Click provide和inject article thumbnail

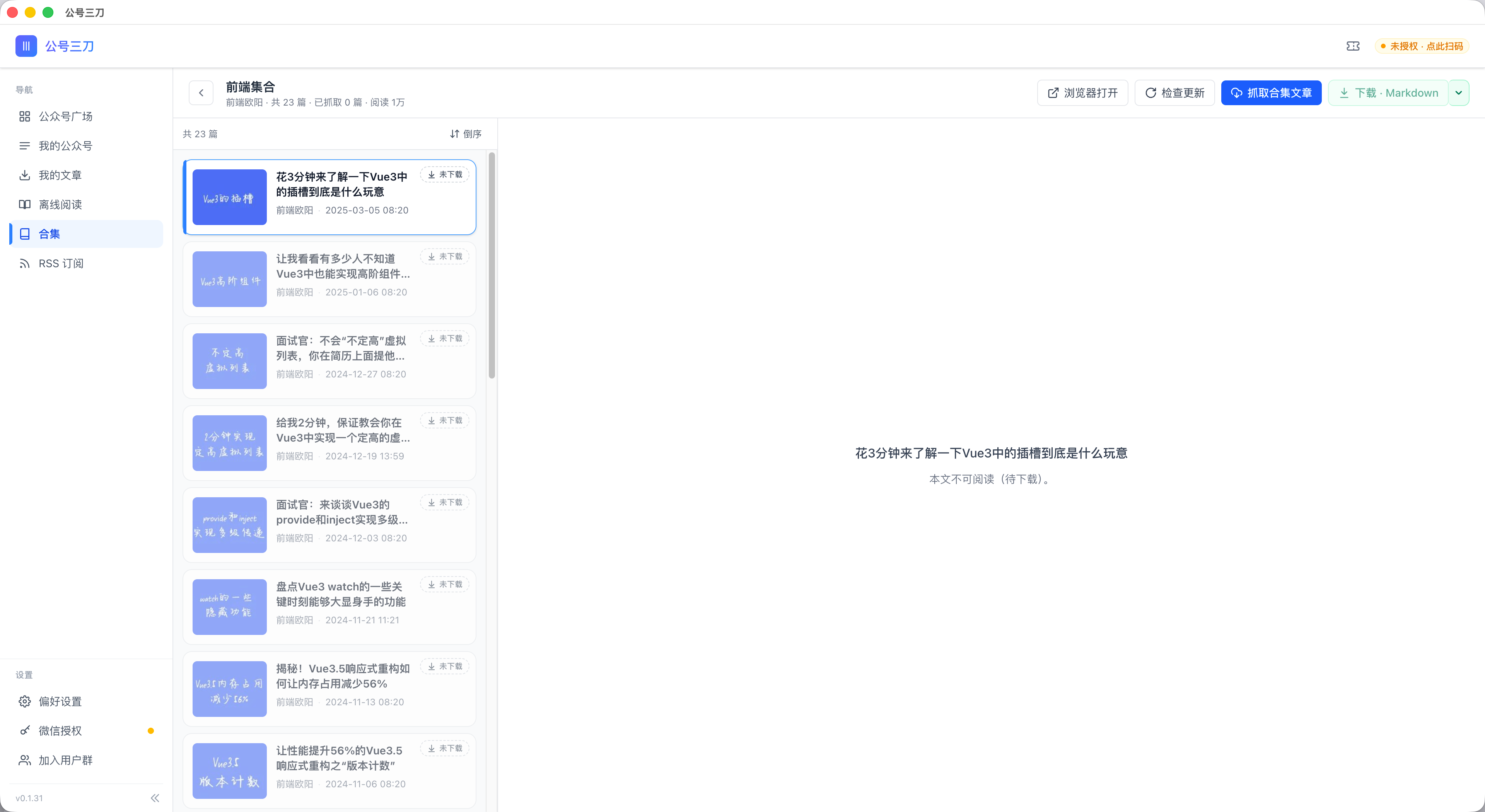pyautogui.click(x=229, y=525)
